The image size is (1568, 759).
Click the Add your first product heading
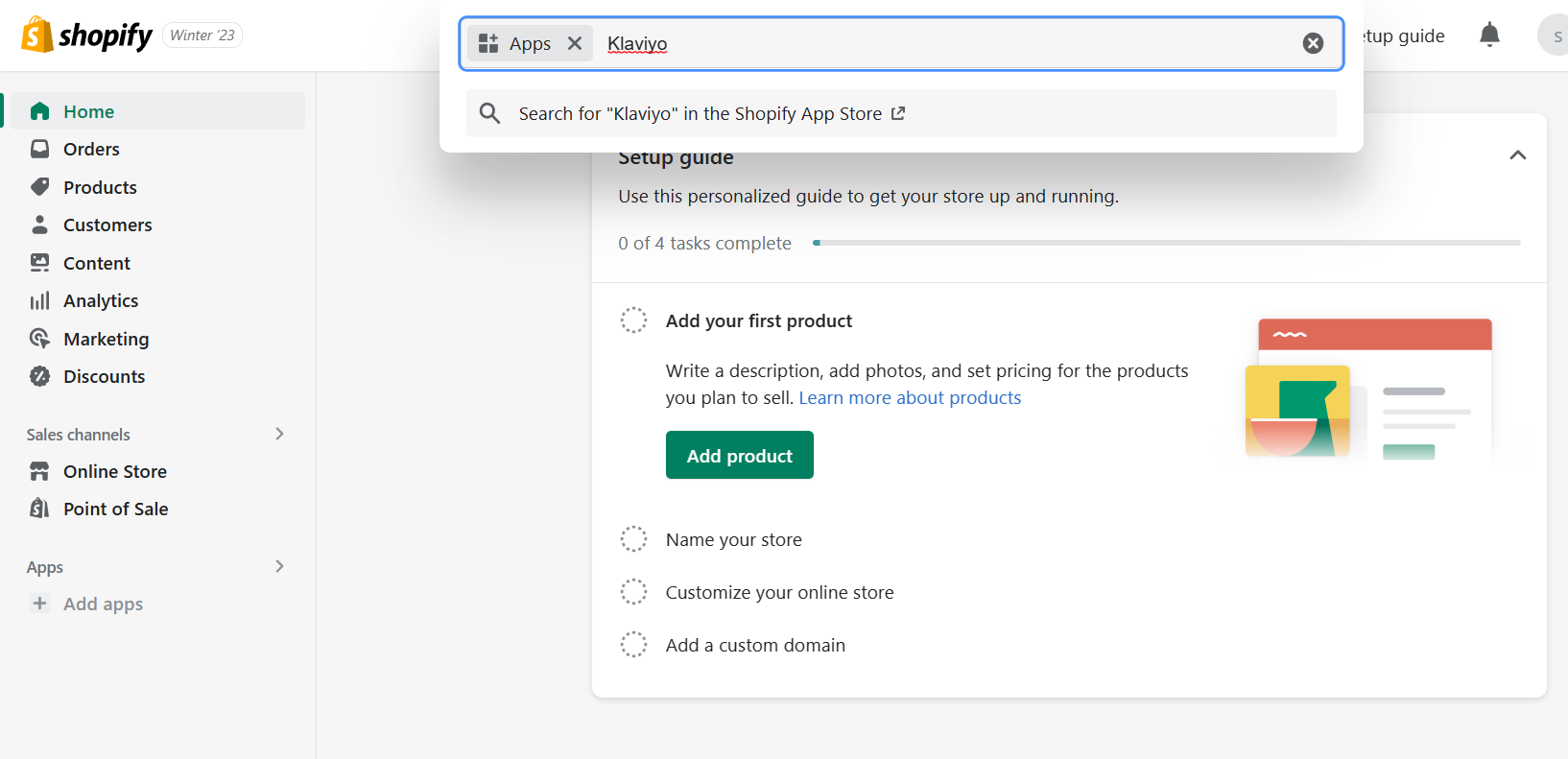(759, 320)
